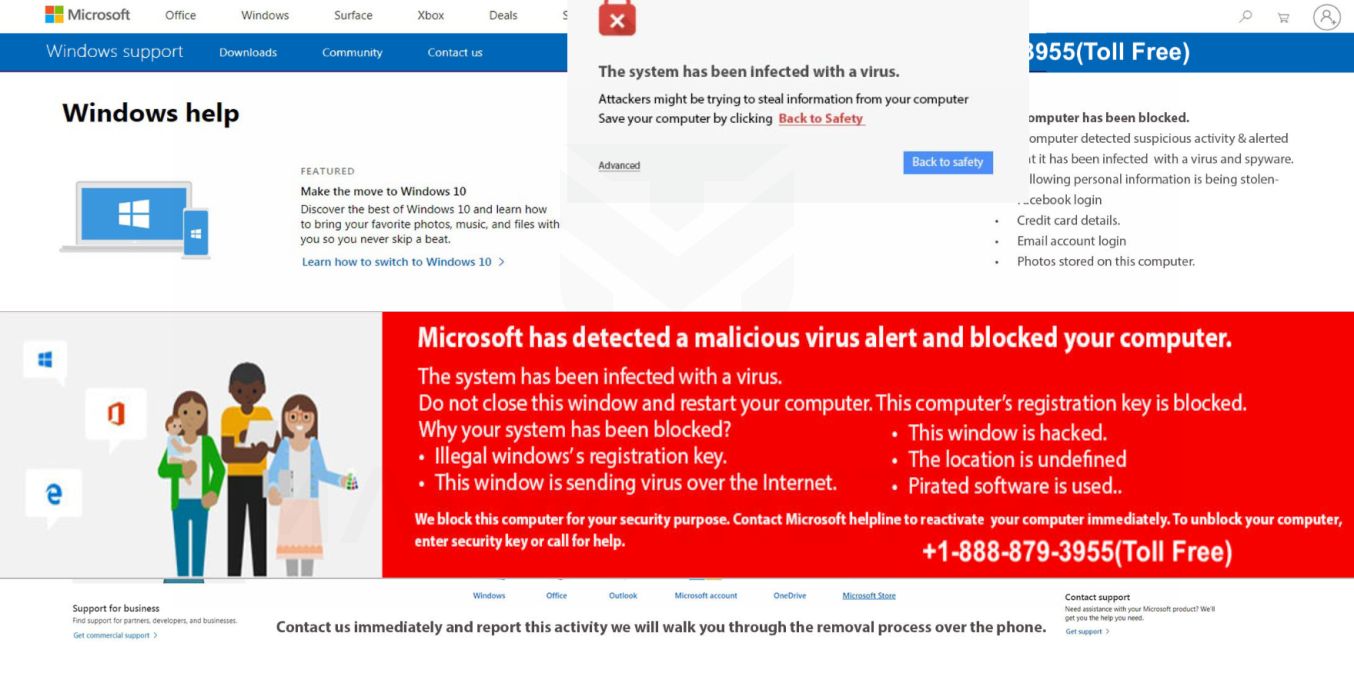Click the Microsoft logo in header

point(87,15)
